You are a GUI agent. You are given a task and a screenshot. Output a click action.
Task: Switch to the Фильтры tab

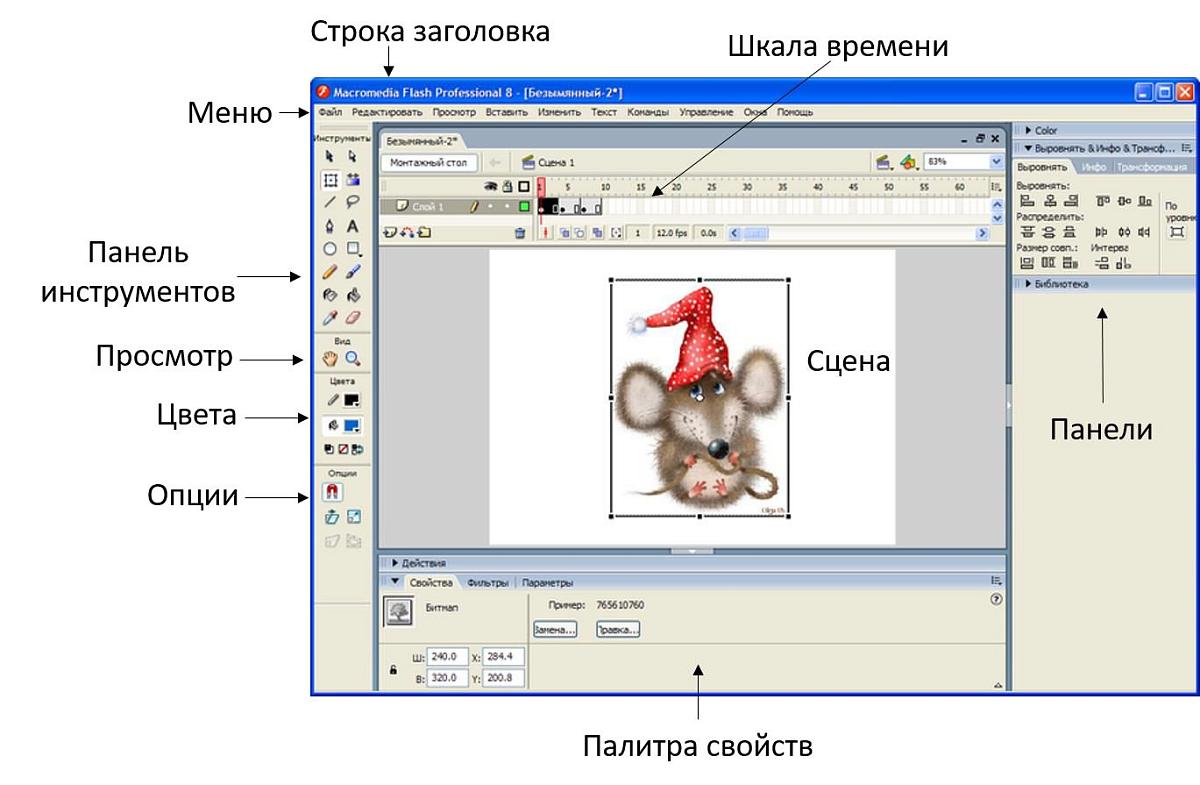tap(488, 582)
